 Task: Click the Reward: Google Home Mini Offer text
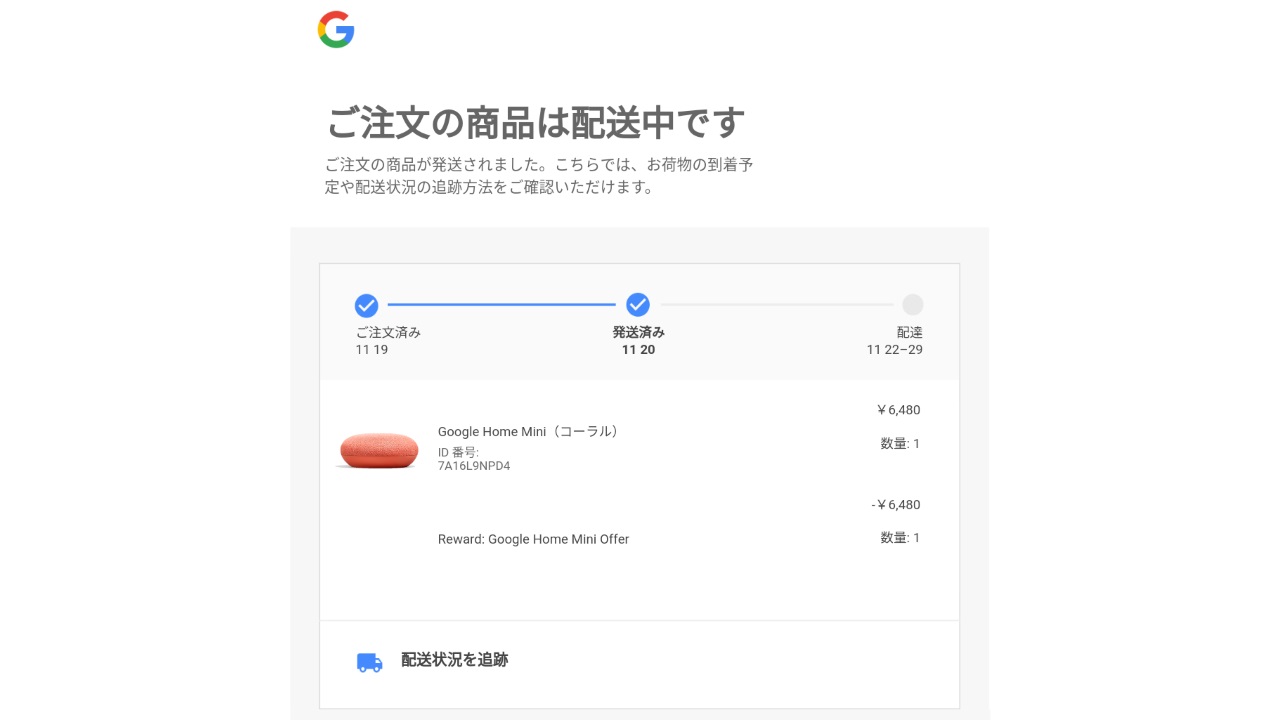click(533, 539)
